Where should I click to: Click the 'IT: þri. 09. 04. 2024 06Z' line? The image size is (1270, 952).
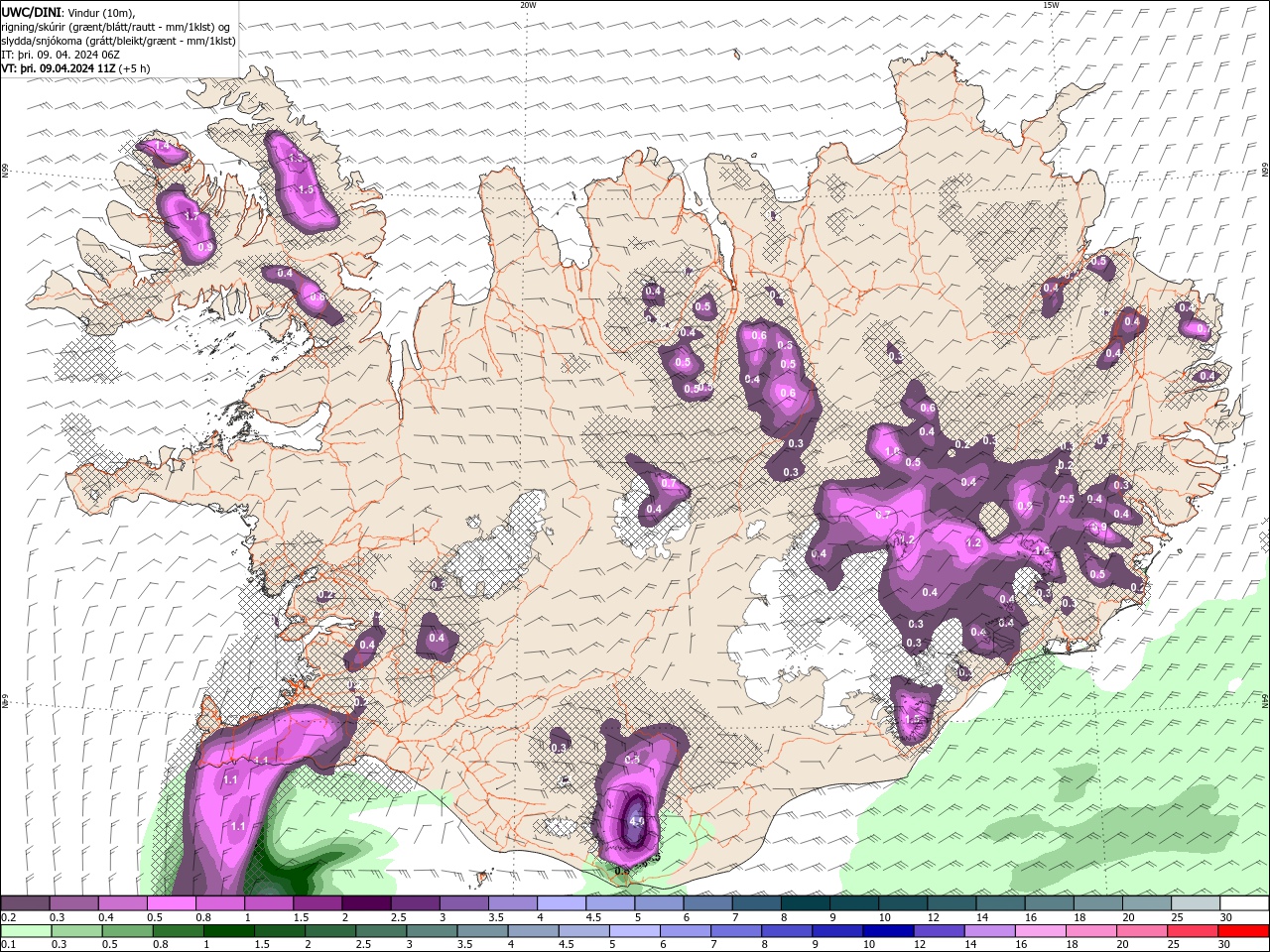(62, 55)
